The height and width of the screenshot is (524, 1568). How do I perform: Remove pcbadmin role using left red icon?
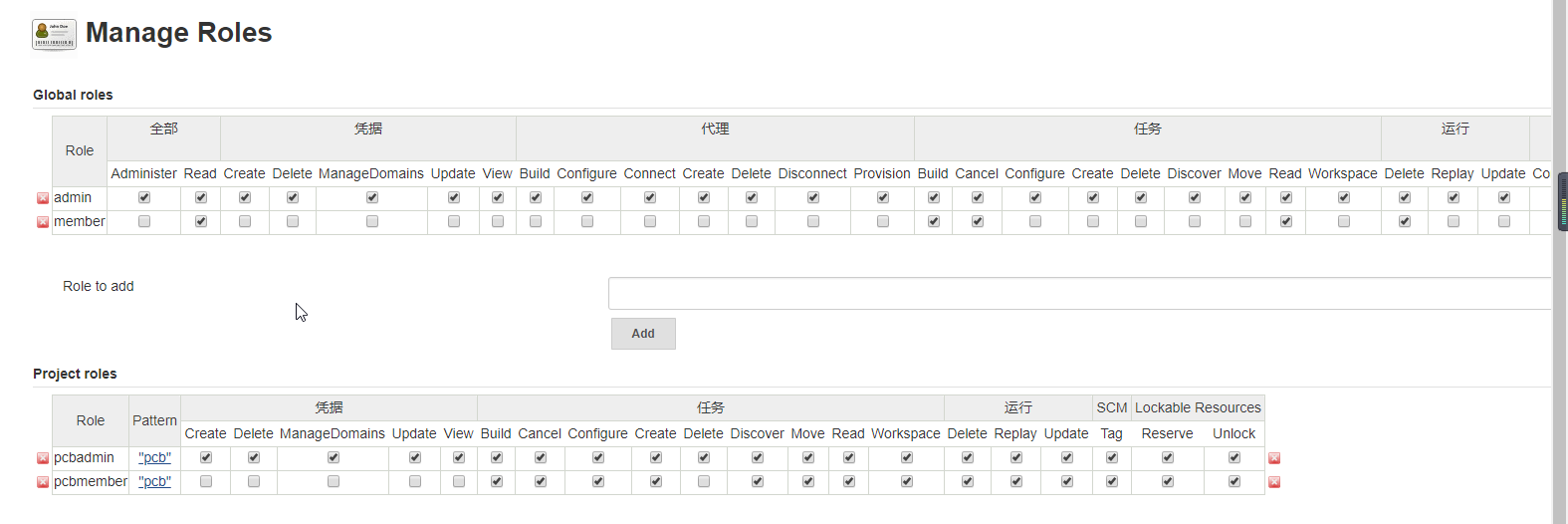pos(43,458)
